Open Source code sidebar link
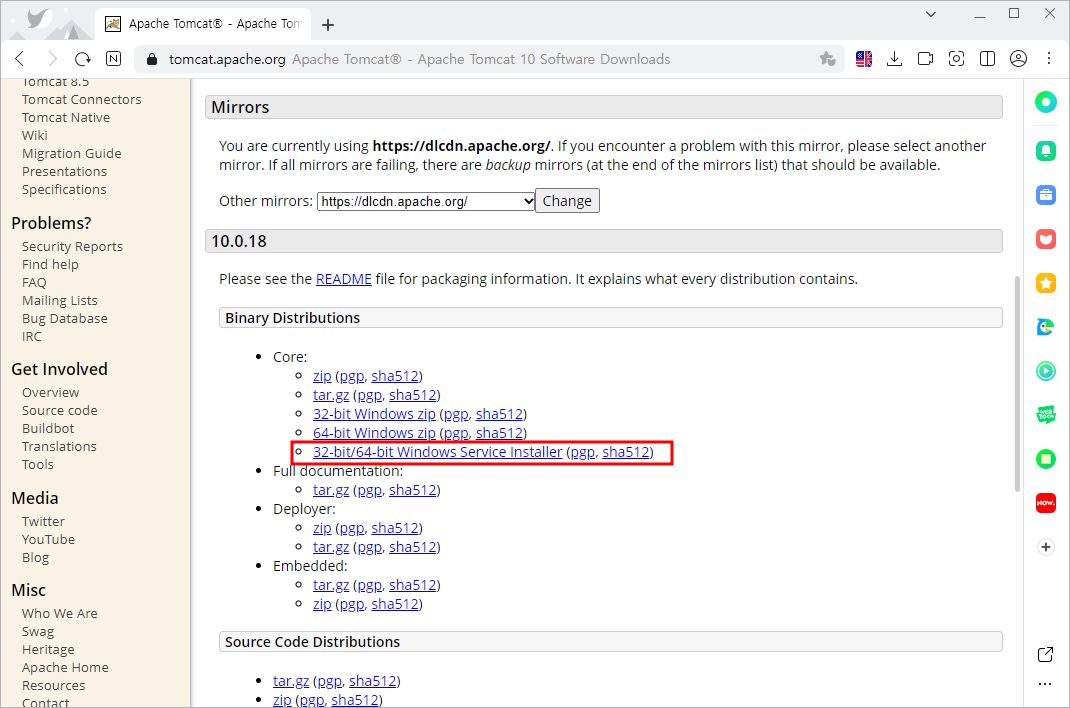Image resolution: width=1070 pixels, height=708 pixels. [x=59, y=411]
